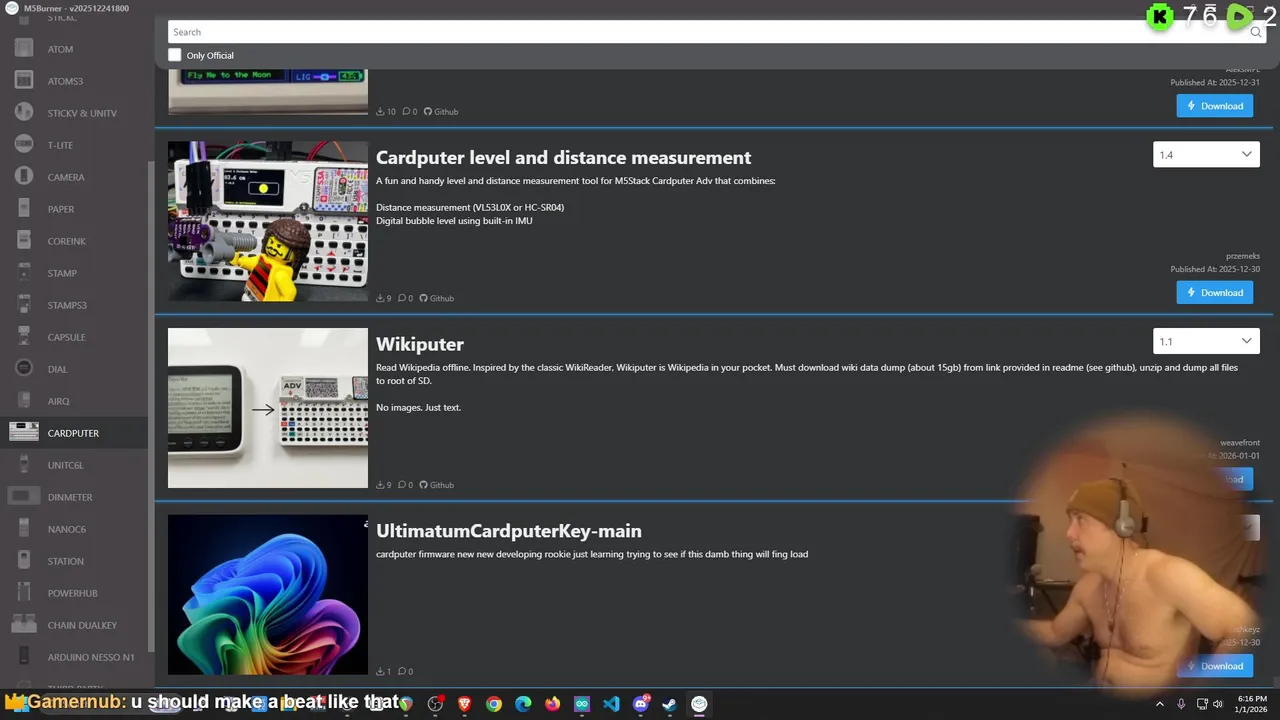Image resolution: width=1280 pixels, height=720 pixels.
Task: Open Github link of the topmost card
Action: tap(441, 111)
